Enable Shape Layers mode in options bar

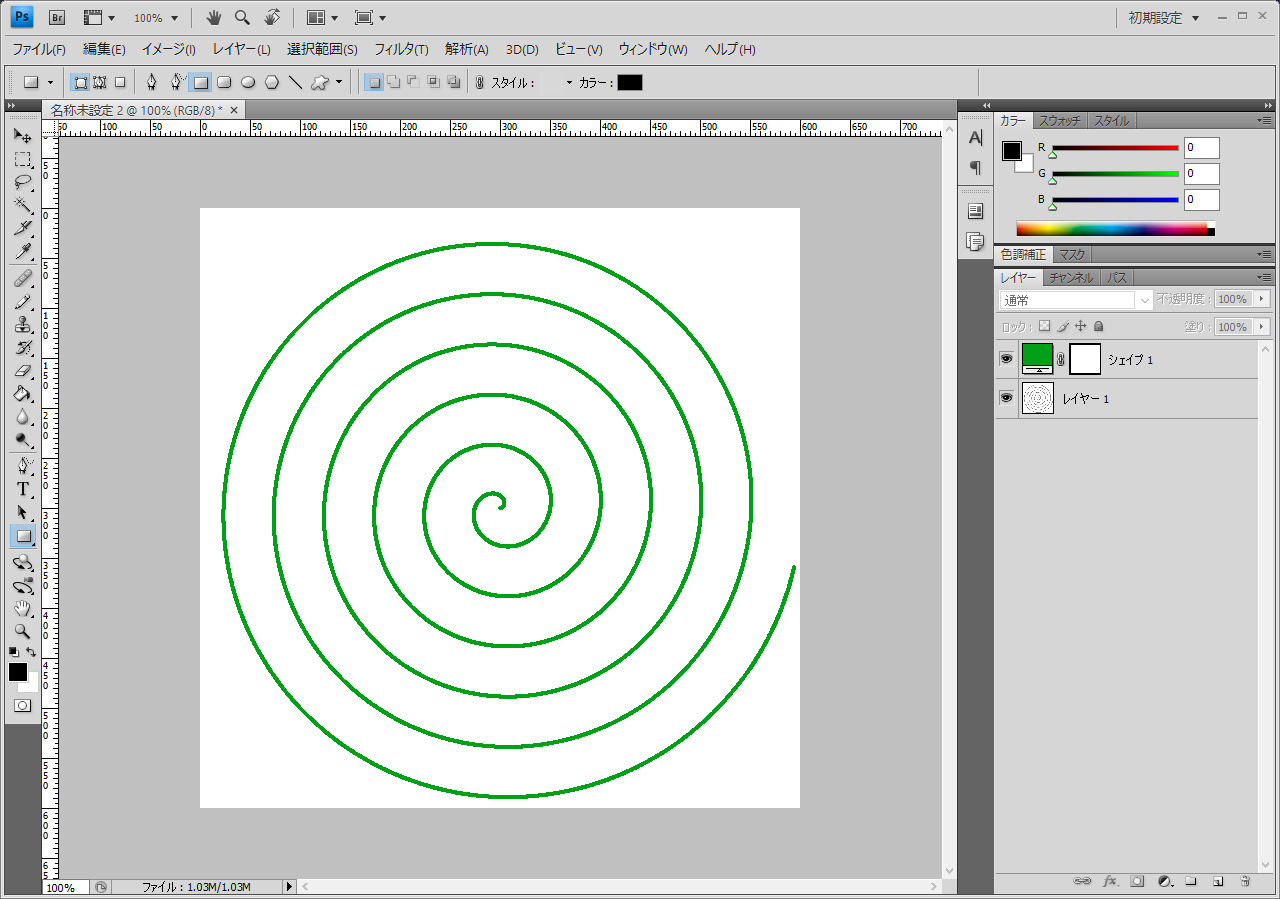point(81,82)
